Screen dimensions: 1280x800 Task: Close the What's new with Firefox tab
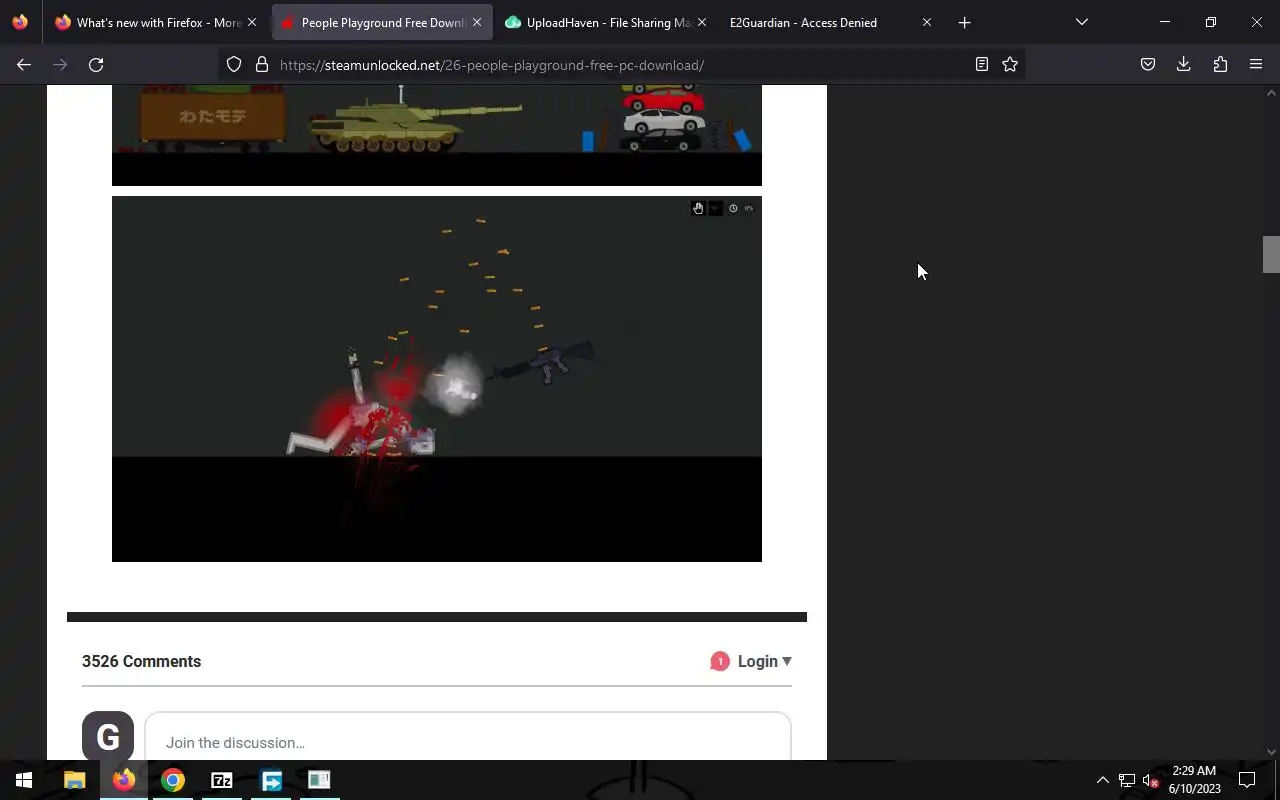coord(252,22)
